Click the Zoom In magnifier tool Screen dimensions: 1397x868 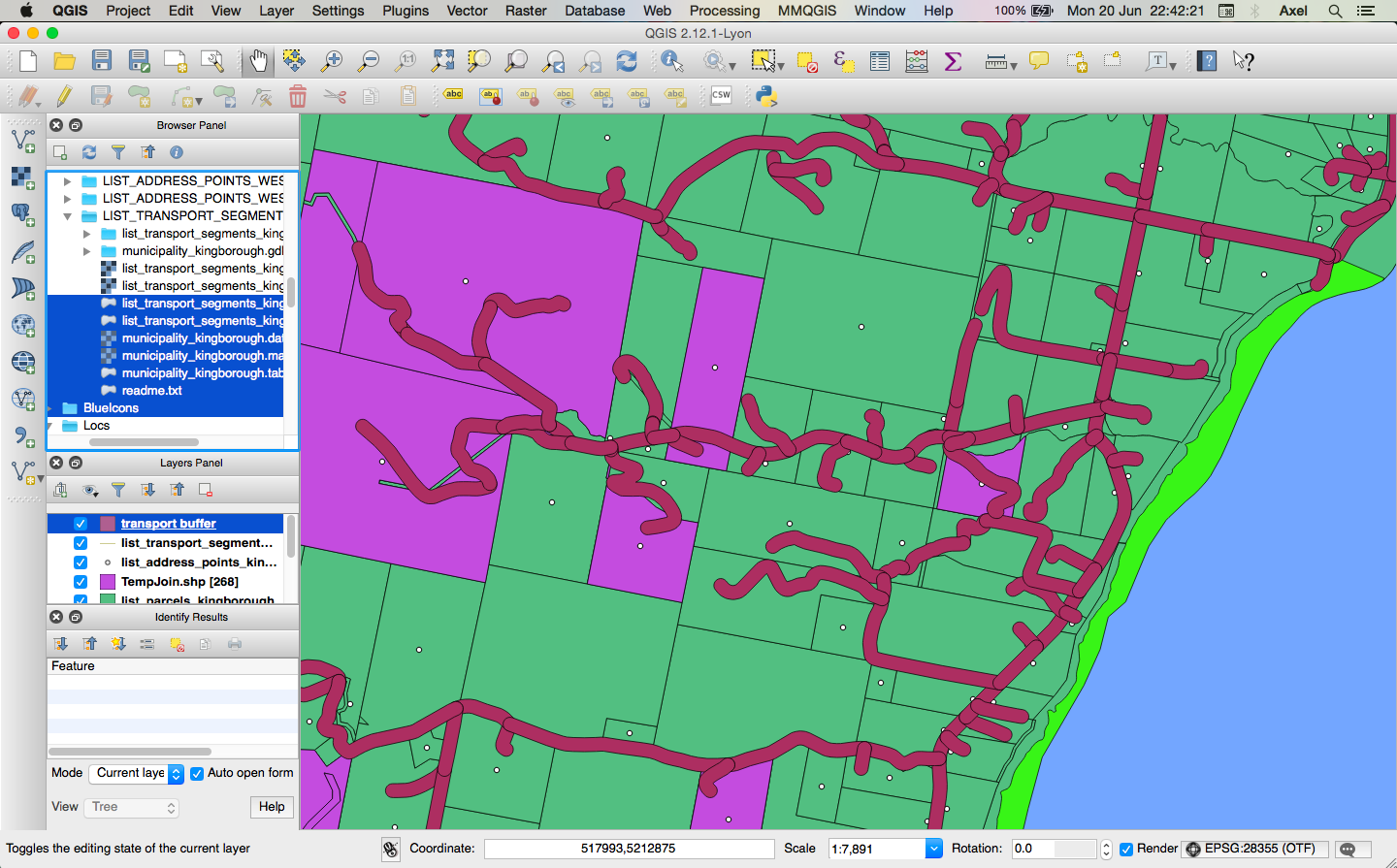click(332, 61)
